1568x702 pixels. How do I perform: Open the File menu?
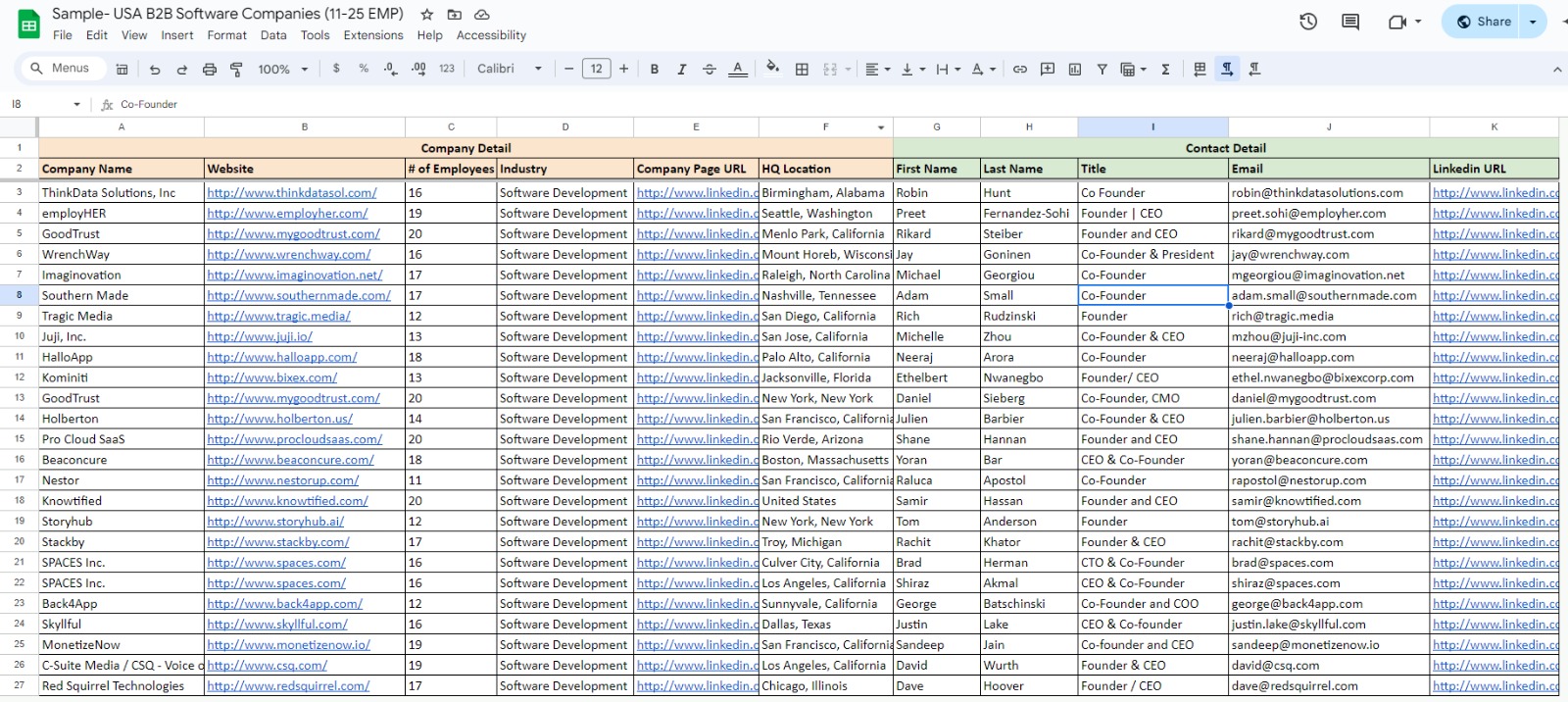coord(63,35)
